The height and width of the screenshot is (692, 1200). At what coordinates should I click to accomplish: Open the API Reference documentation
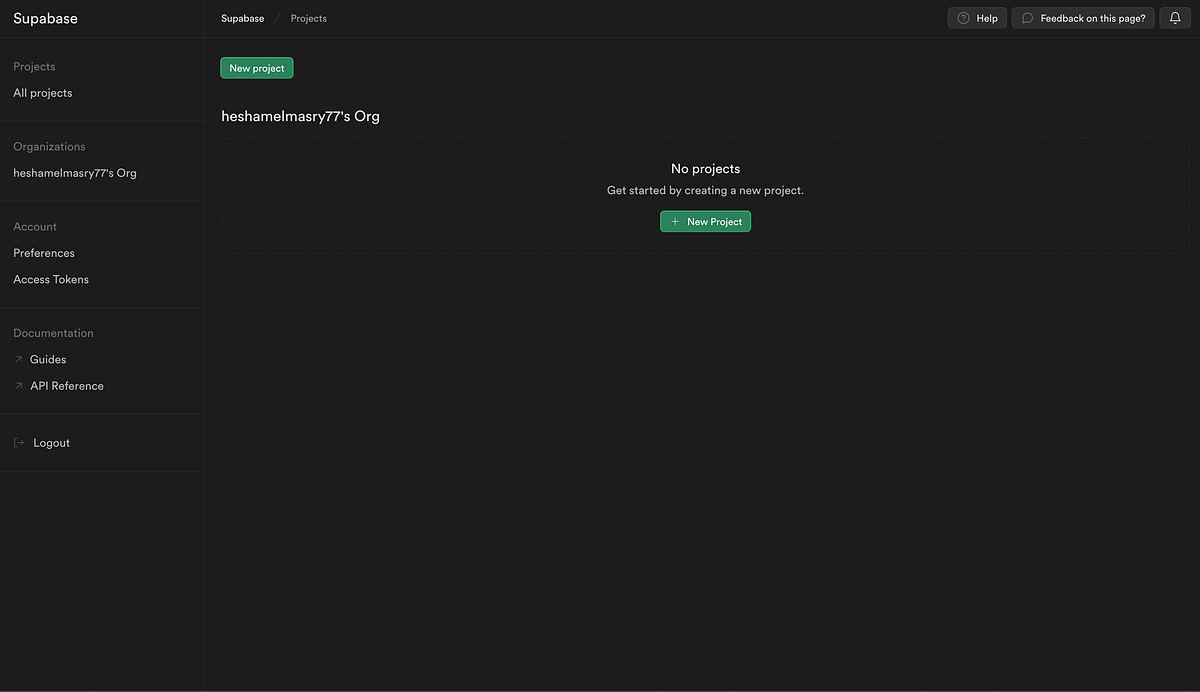point(67,385)
